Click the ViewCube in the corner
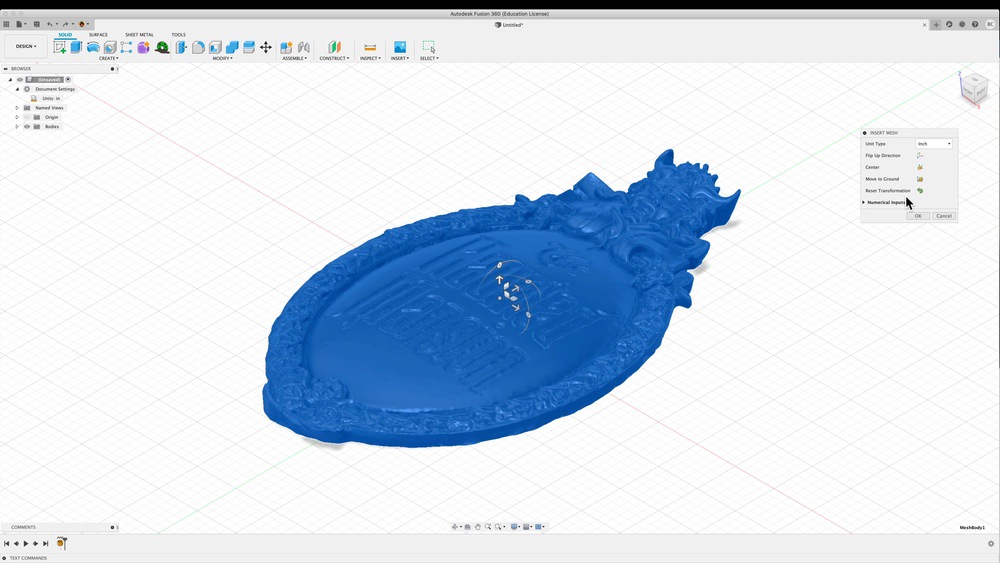 (x=974, y=89)
